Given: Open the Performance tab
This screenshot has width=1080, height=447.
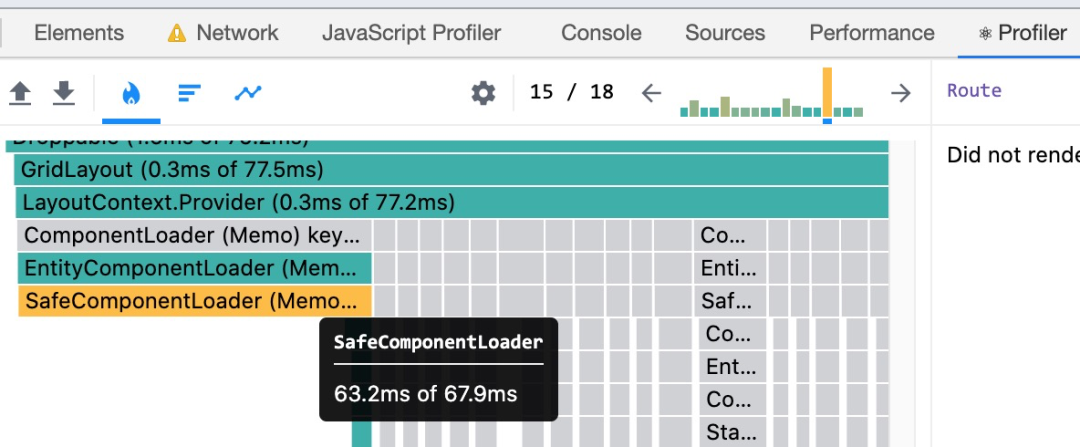Looking at the screenshot, I should pyautogui.click(x=872, y=33).
